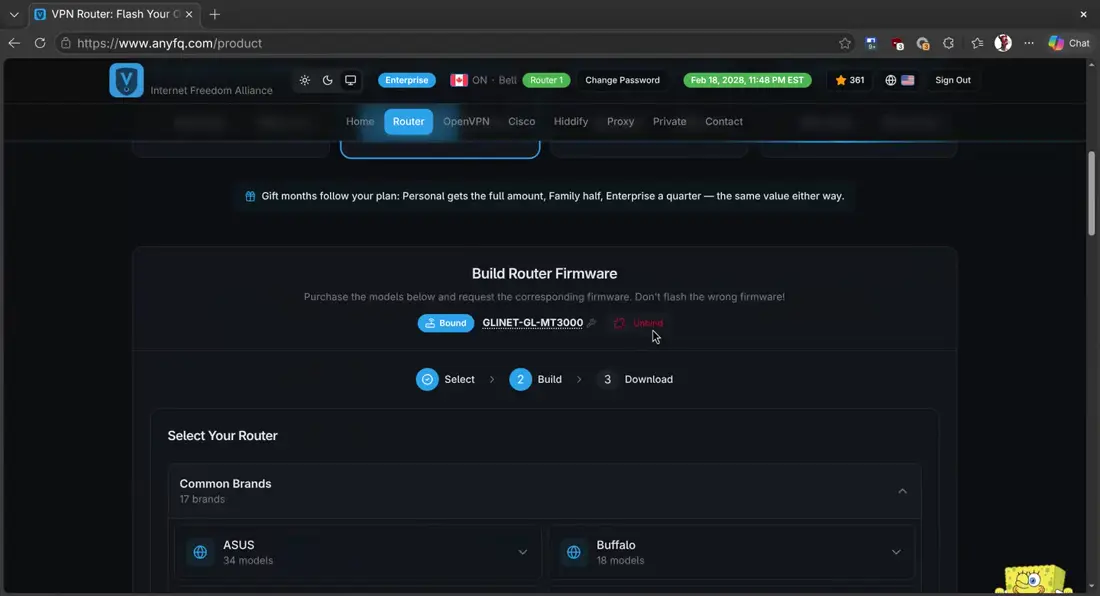Open the Copilot Chat button

pyautogui.click(x=1069, y=43)
